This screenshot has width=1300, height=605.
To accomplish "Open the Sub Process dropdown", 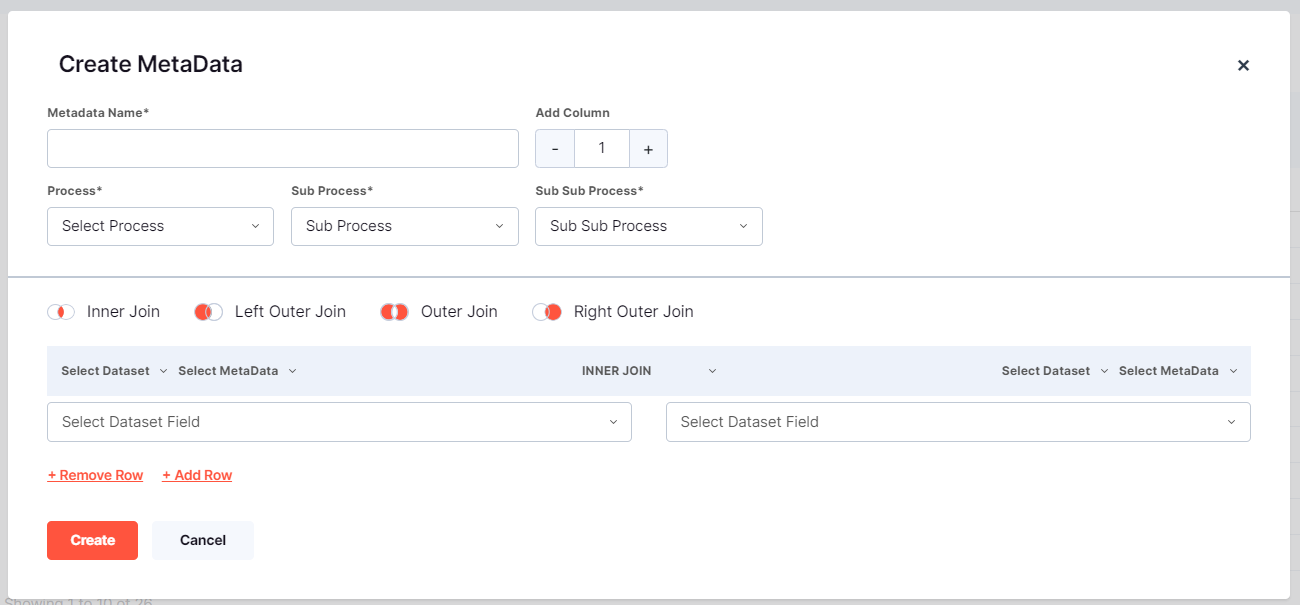I will click(x=404, y=226).
